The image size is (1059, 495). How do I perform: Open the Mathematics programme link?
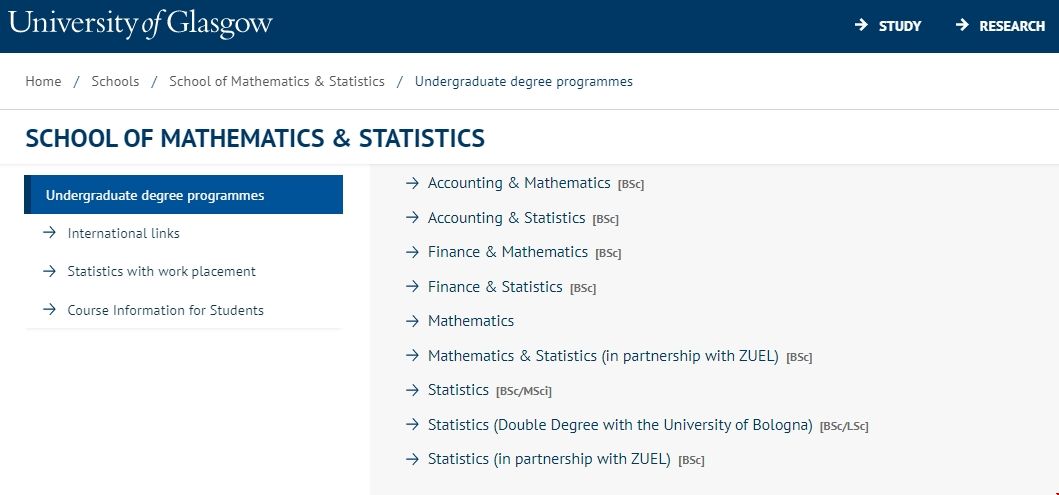click(471, 321)
